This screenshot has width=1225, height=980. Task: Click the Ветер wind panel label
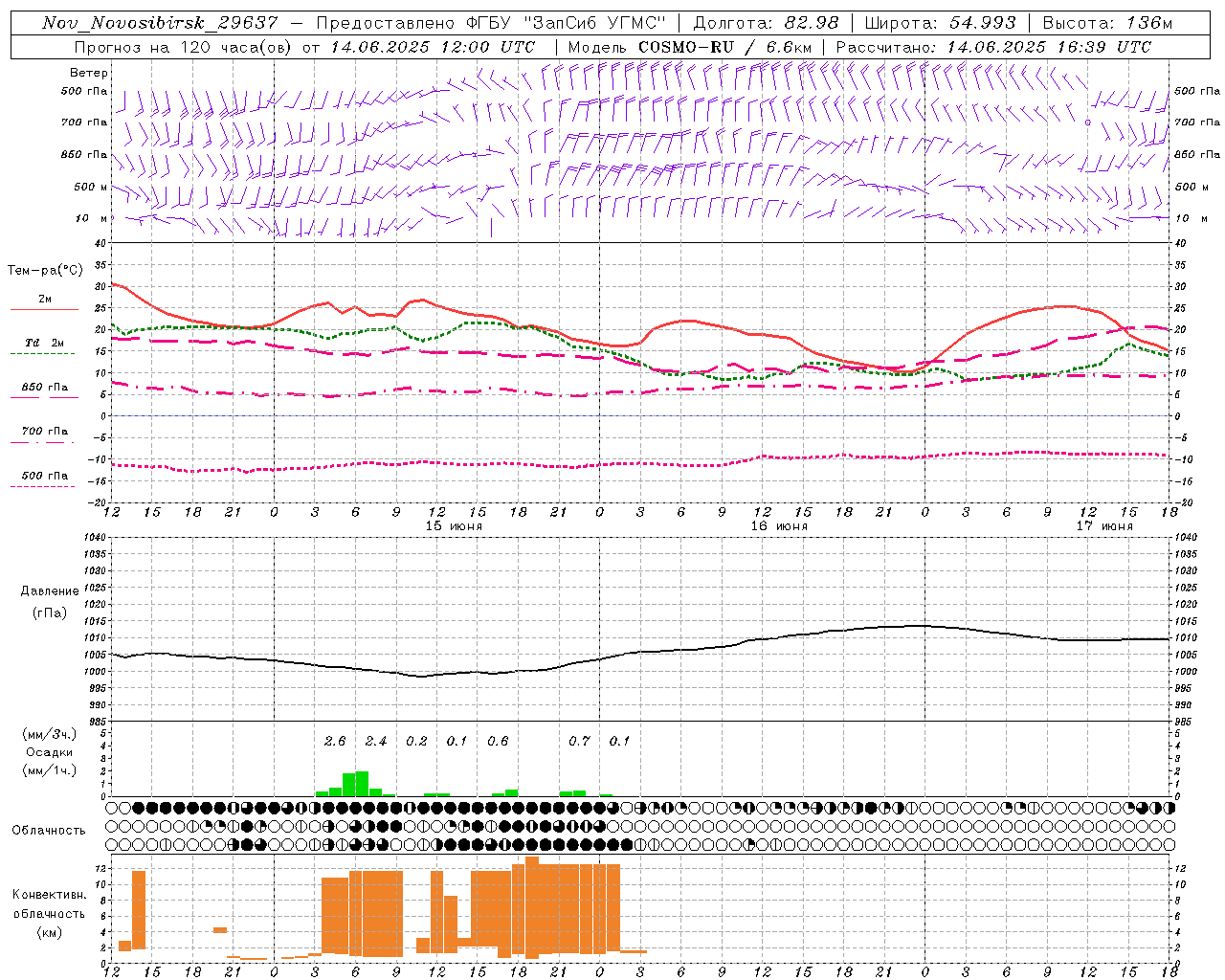click(x=89, y=73)
